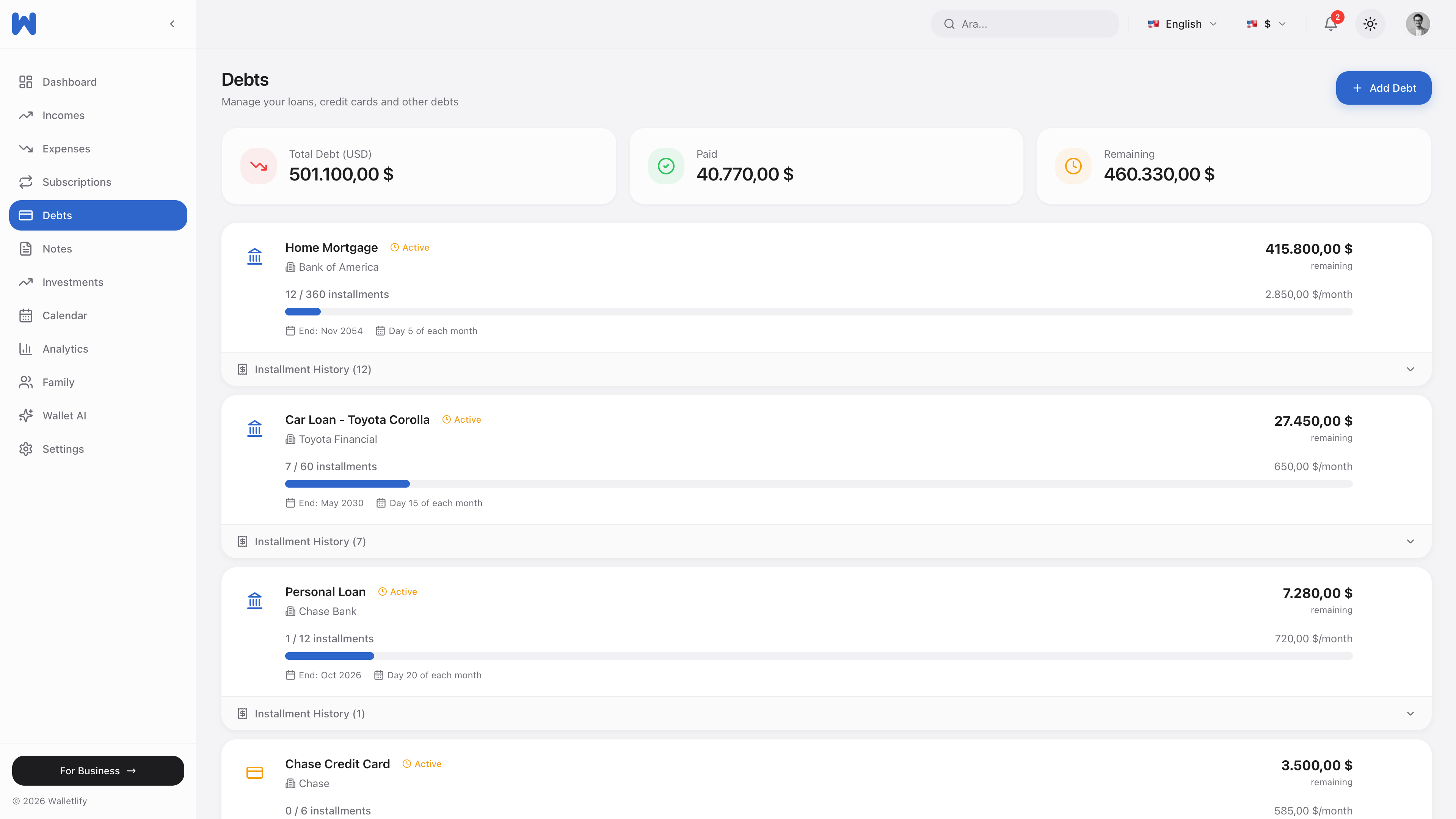Image resolution: width=1456 pixels, height=819 pixels.
Task: Collapse sidebar with the chevron arrow
Action: [x=173, y=24]
